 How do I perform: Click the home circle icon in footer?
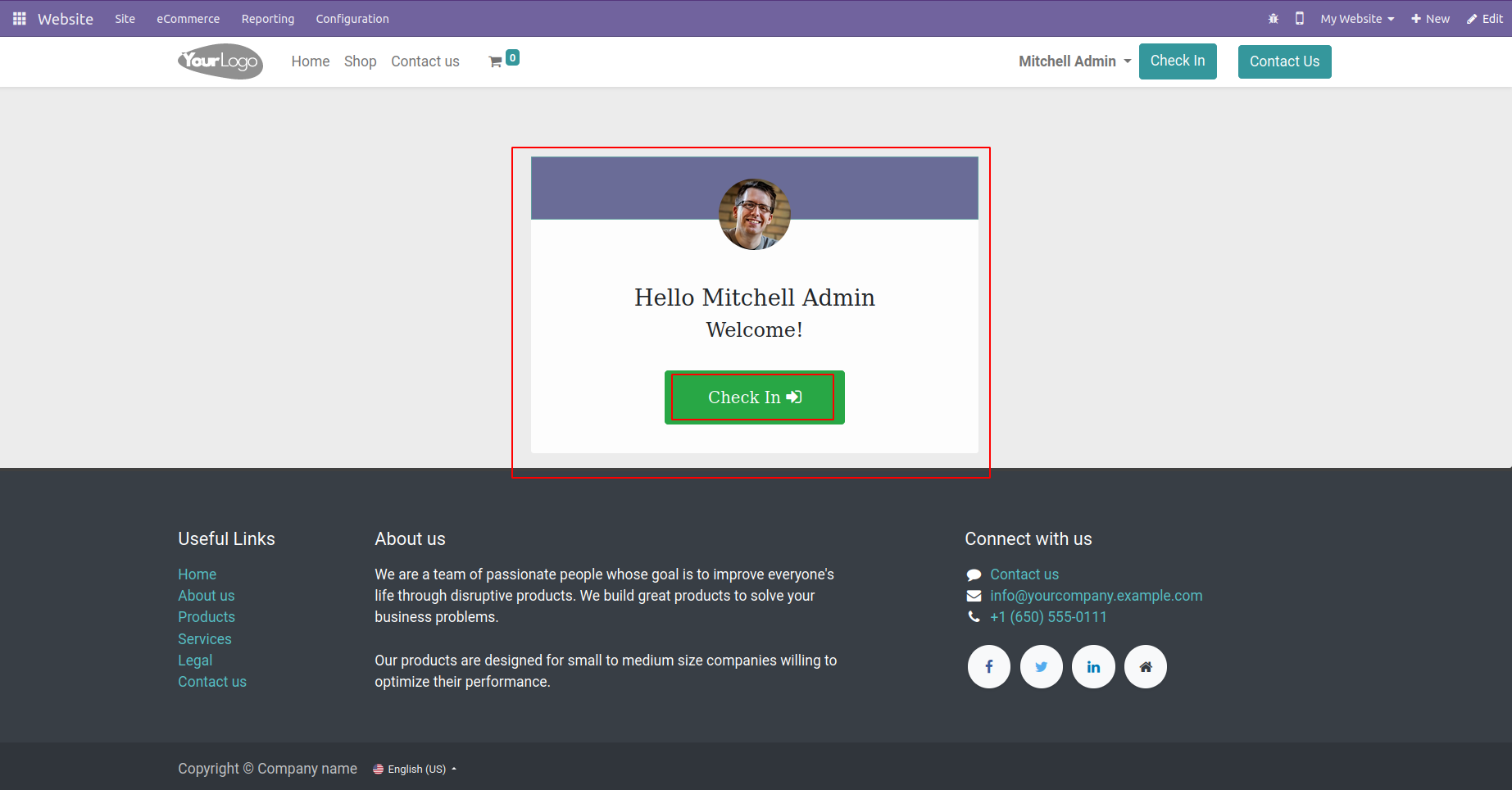point(1146,667)
